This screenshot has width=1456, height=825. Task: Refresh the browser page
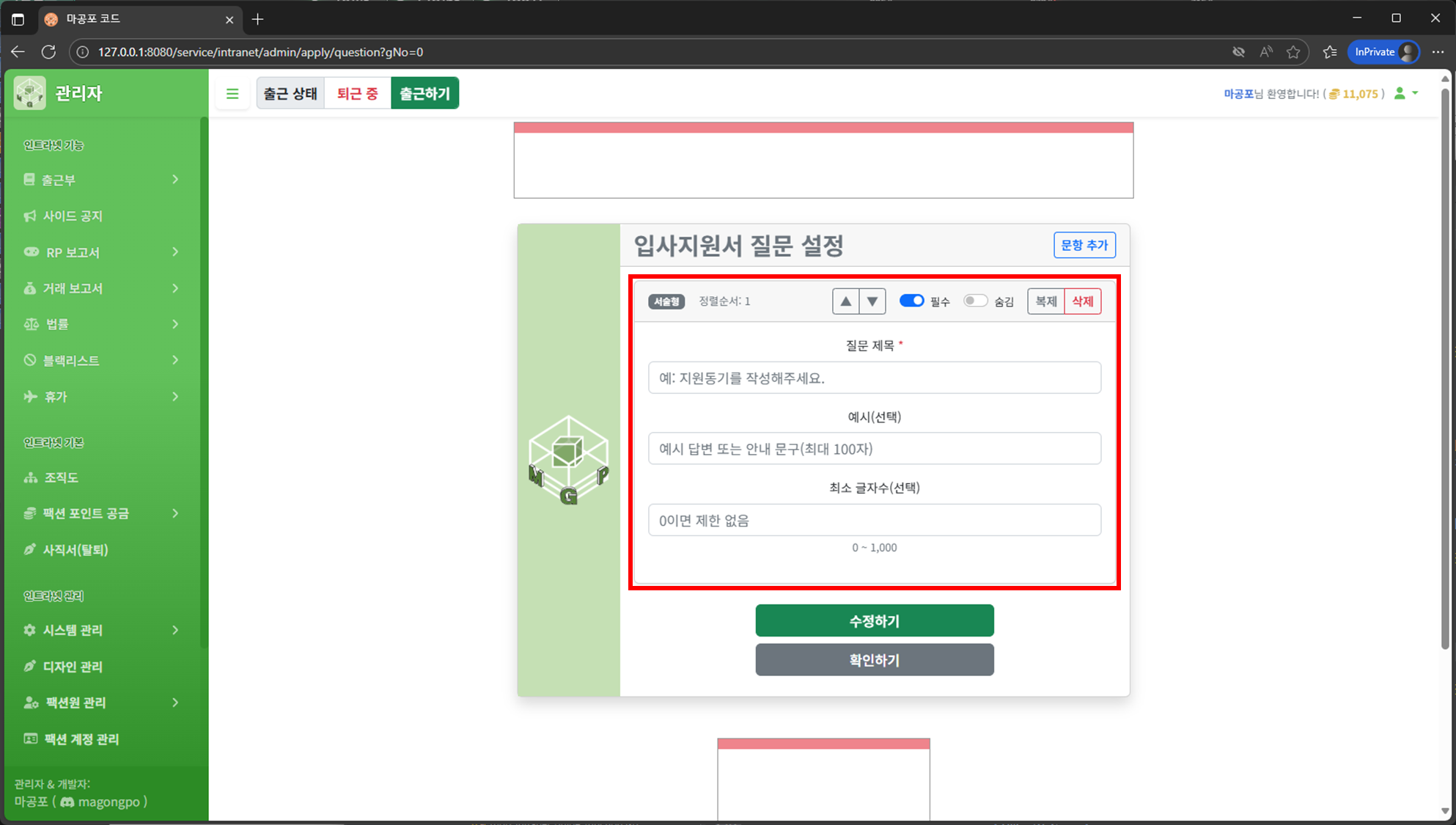coord(48,52)
